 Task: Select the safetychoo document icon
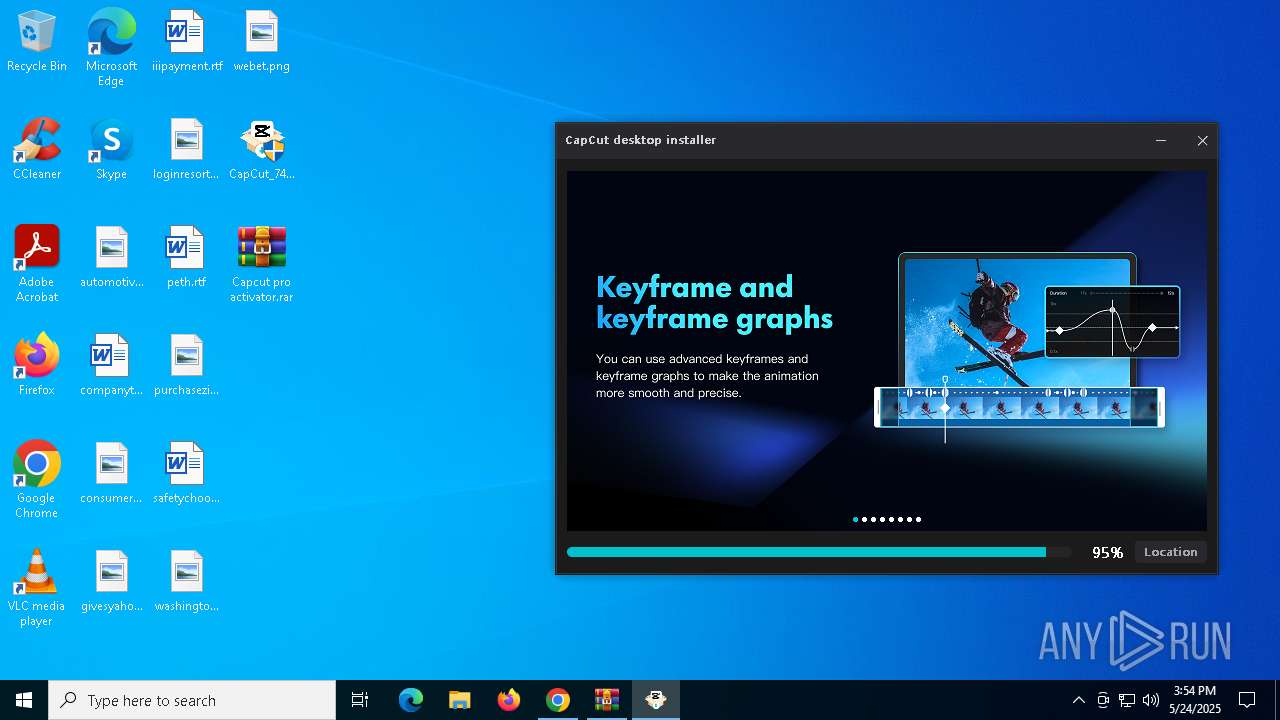[x=186, y=473]
